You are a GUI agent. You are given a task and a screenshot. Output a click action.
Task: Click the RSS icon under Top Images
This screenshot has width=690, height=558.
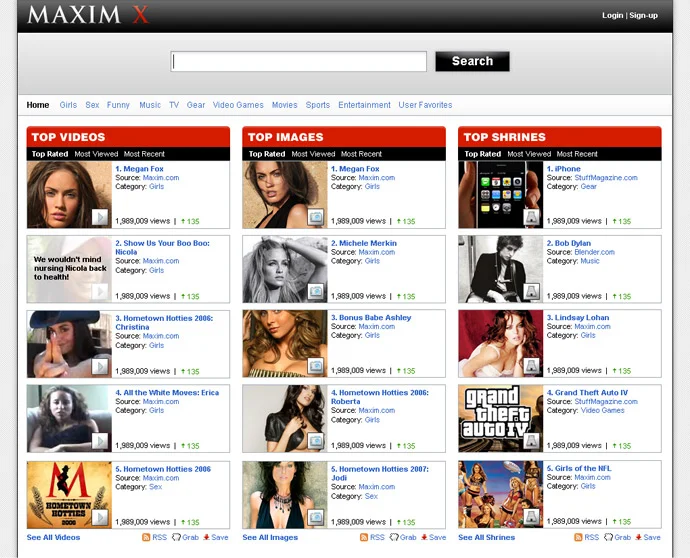point(364,537)
